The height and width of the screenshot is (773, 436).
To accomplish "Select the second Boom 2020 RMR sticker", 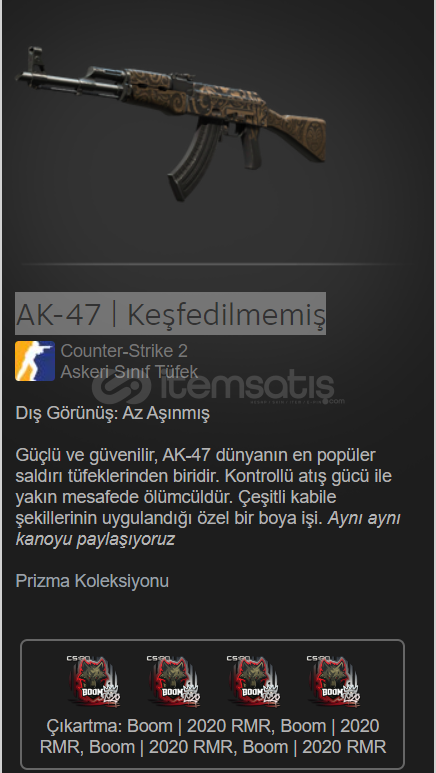I will click(x=172, y=681).
